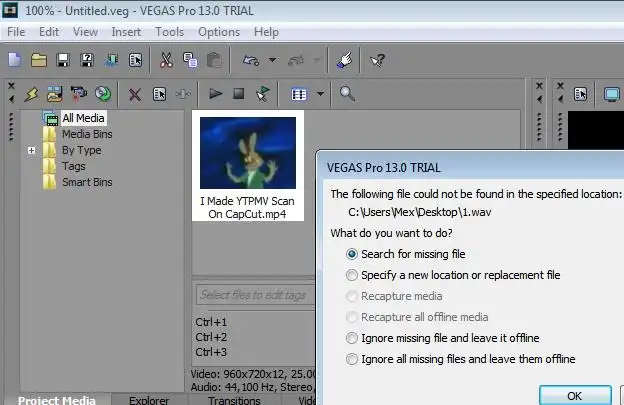
Task: Open the Edit menu
Action: (49, 32)
